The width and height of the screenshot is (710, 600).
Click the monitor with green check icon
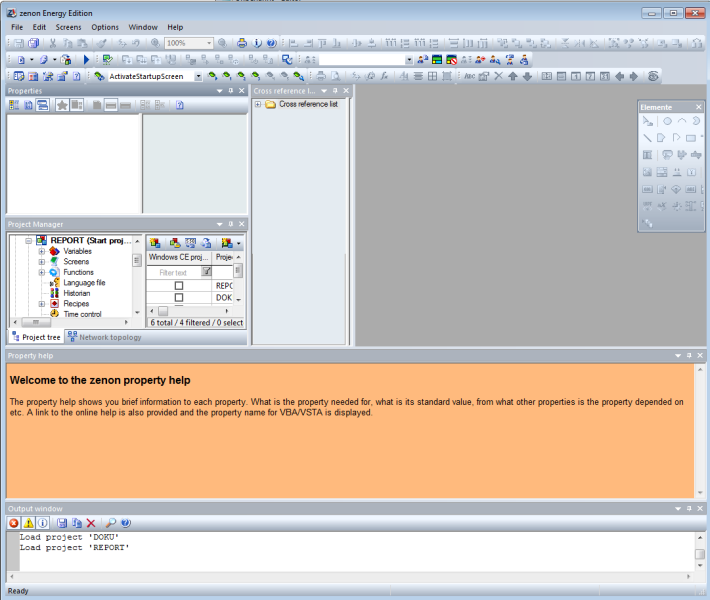[107, 59]
